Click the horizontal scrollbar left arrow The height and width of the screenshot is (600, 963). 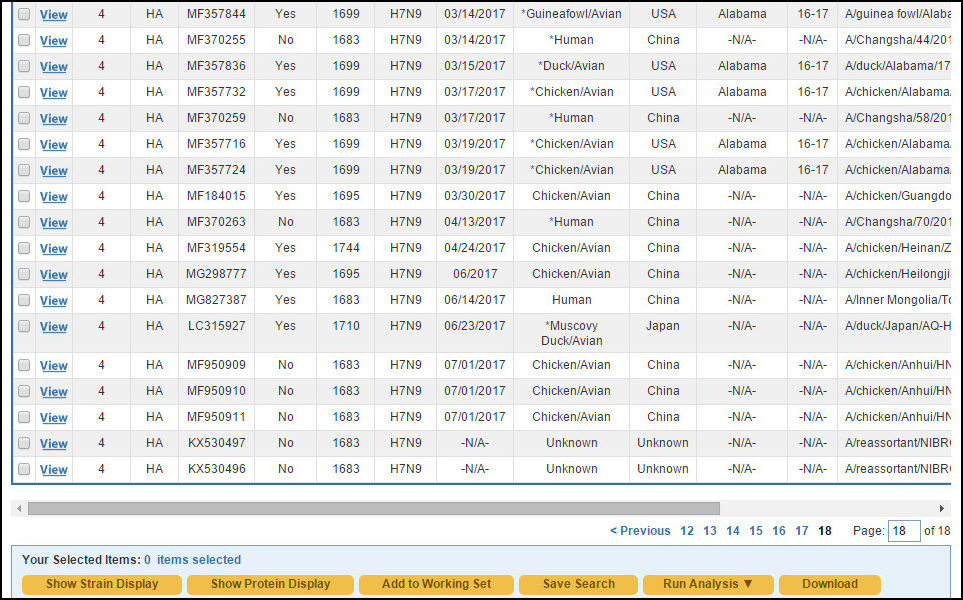[x=20, y=508]
